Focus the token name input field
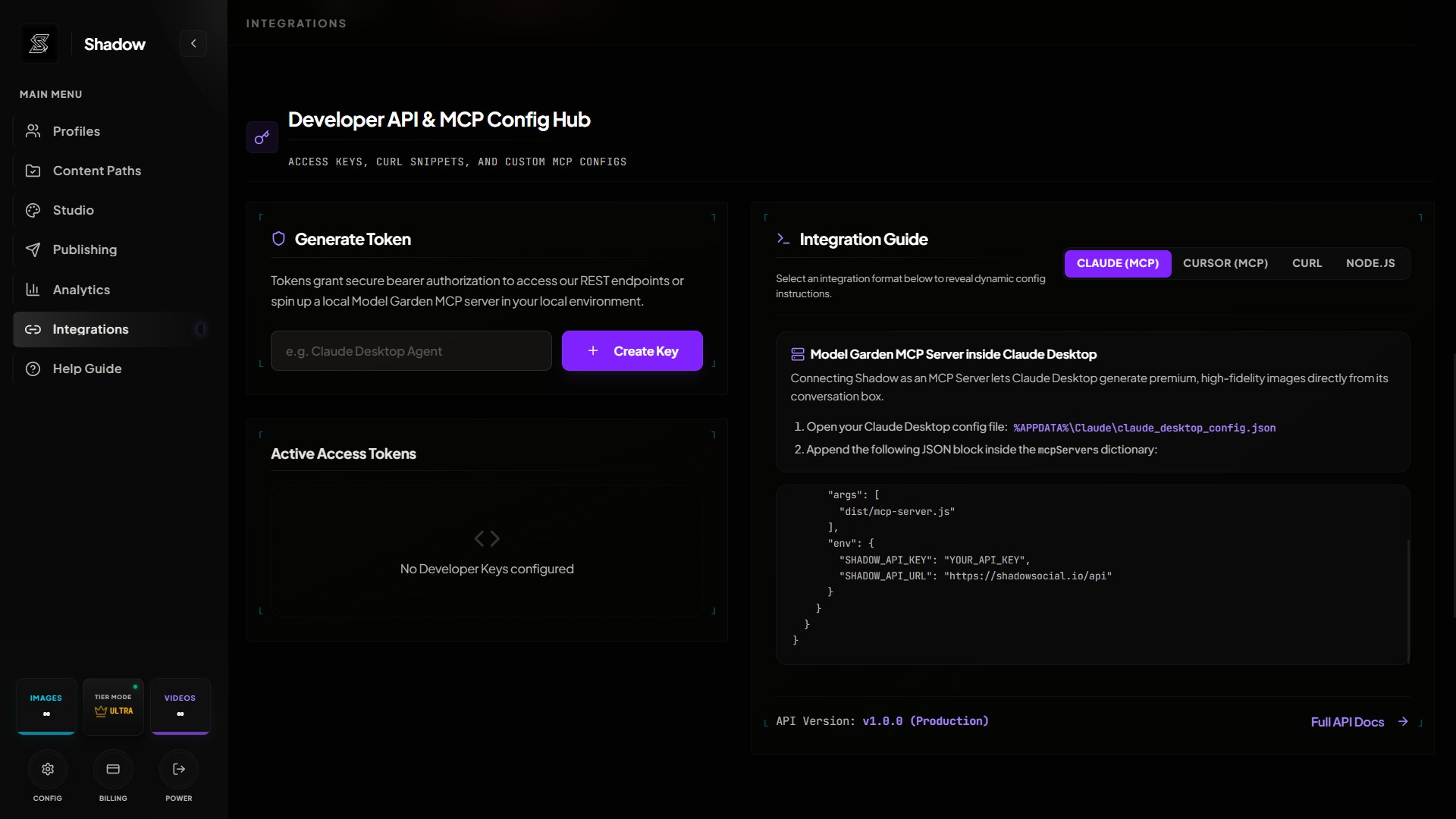This screenshot has height=819, width=1456. 411,351
